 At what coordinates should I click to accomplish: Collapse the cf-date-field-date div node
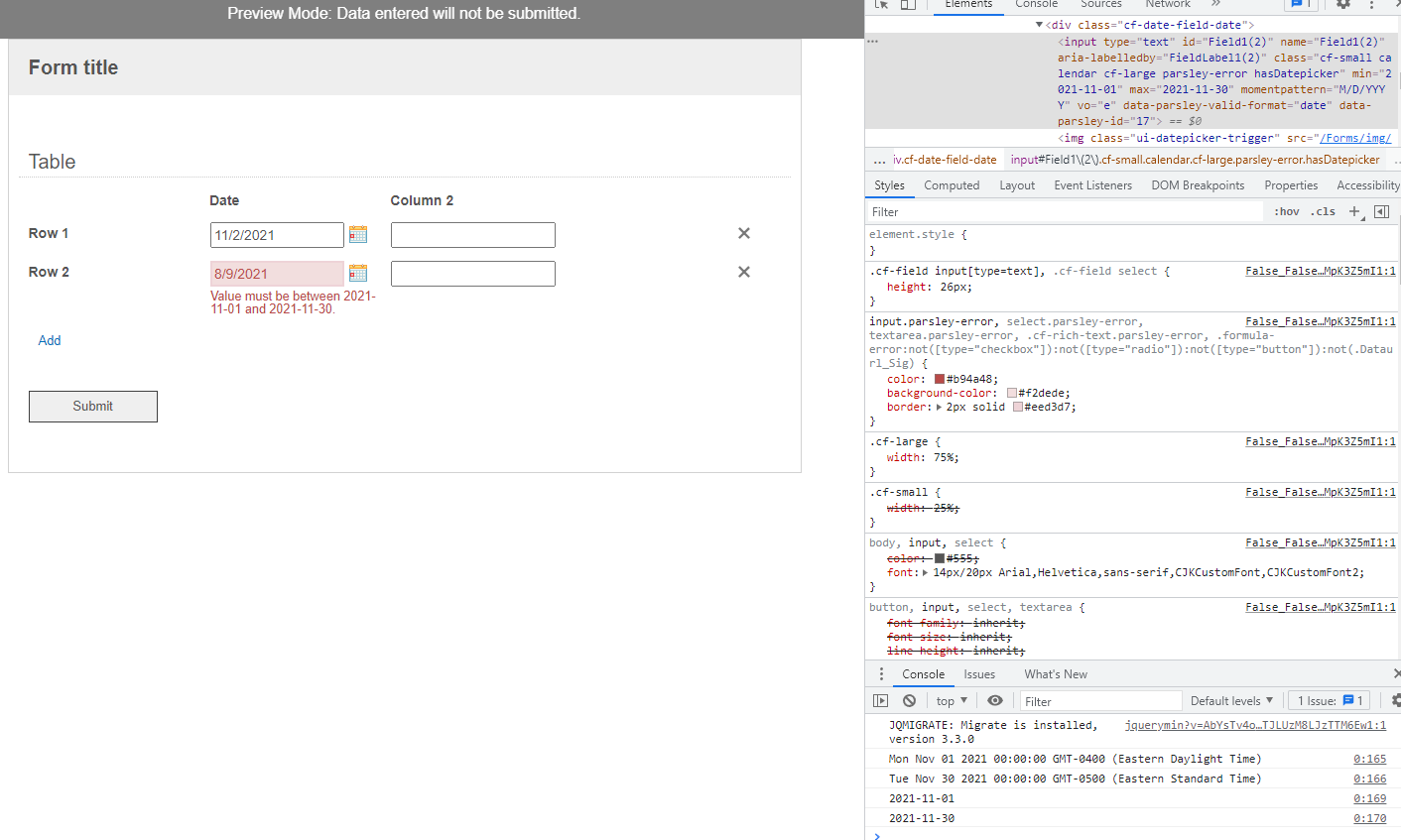(x=1039, y=25)
